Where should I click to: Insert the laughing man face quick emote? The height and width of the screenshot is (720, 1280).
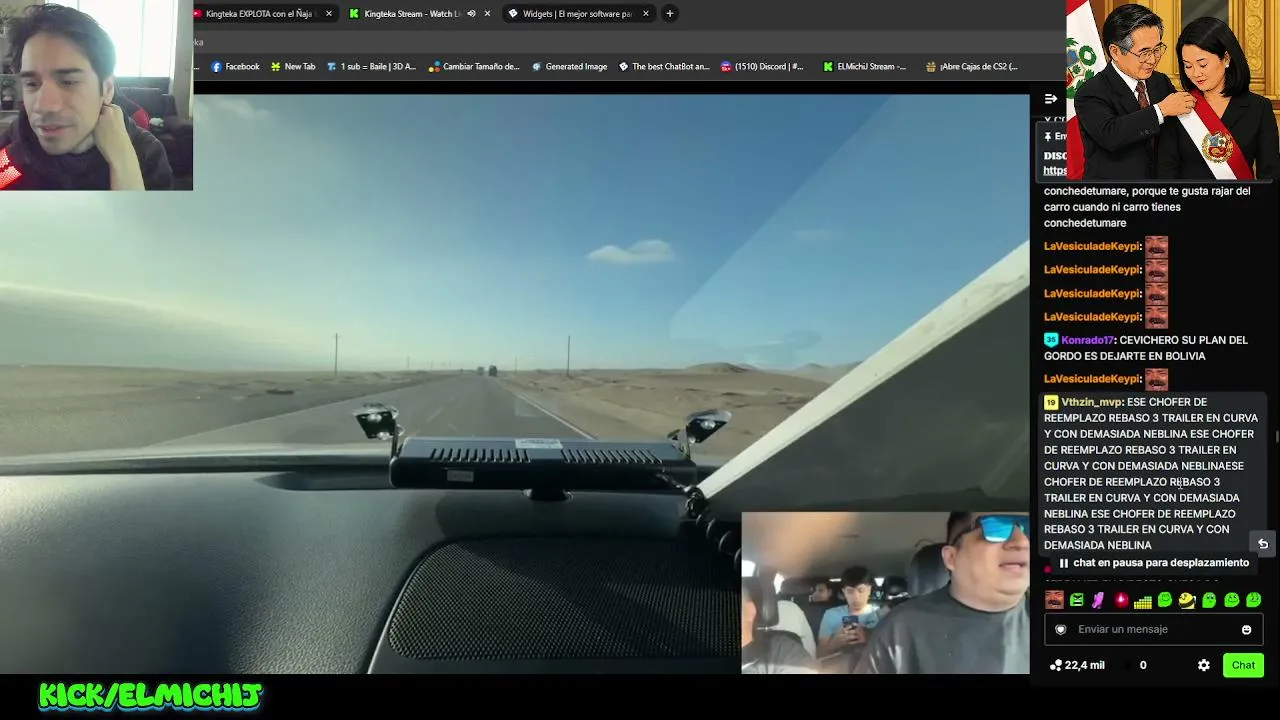(x=1054, y=600)
